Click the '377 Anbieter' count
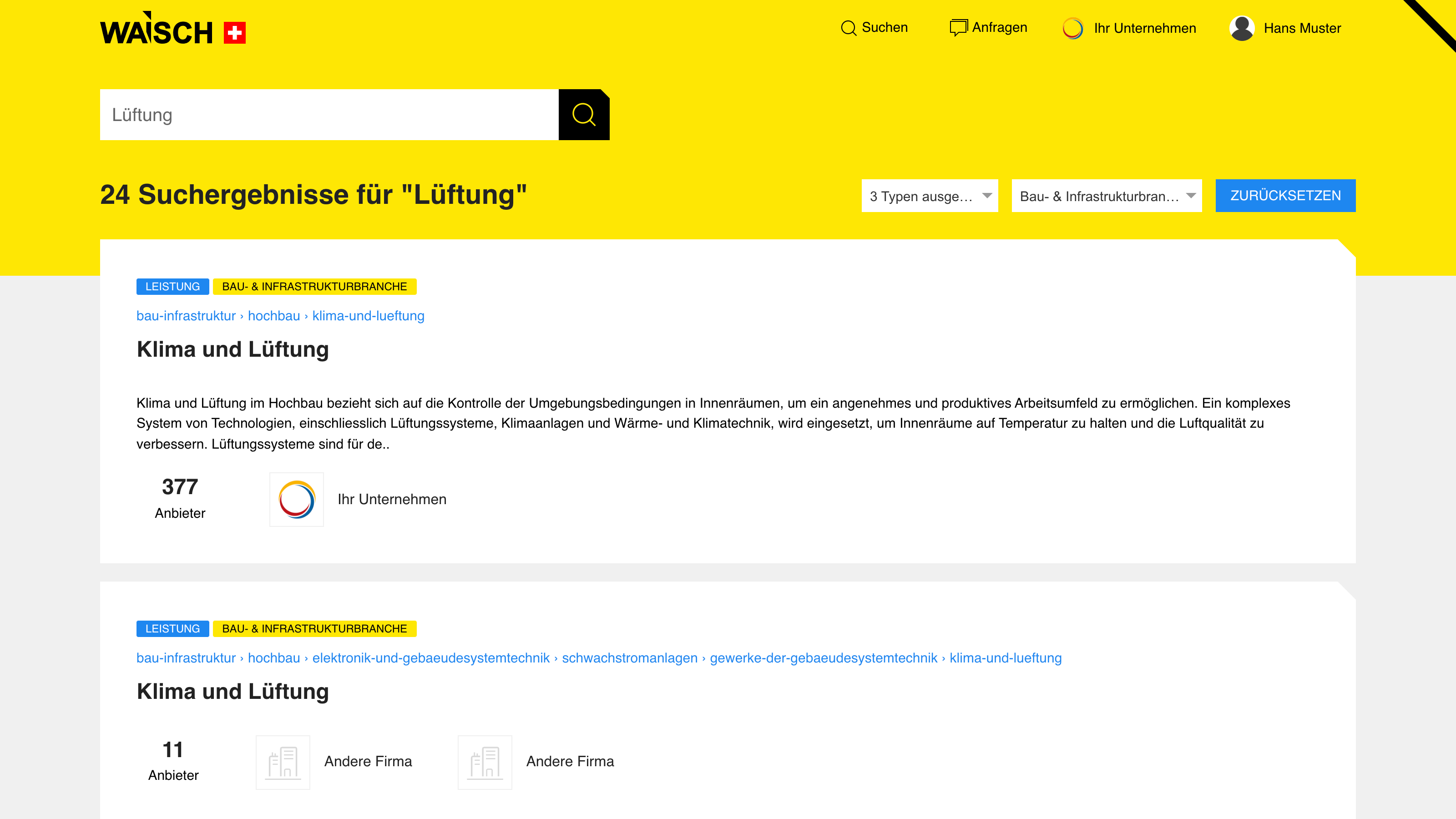The image size is (1456, 819). coord(180,498)
